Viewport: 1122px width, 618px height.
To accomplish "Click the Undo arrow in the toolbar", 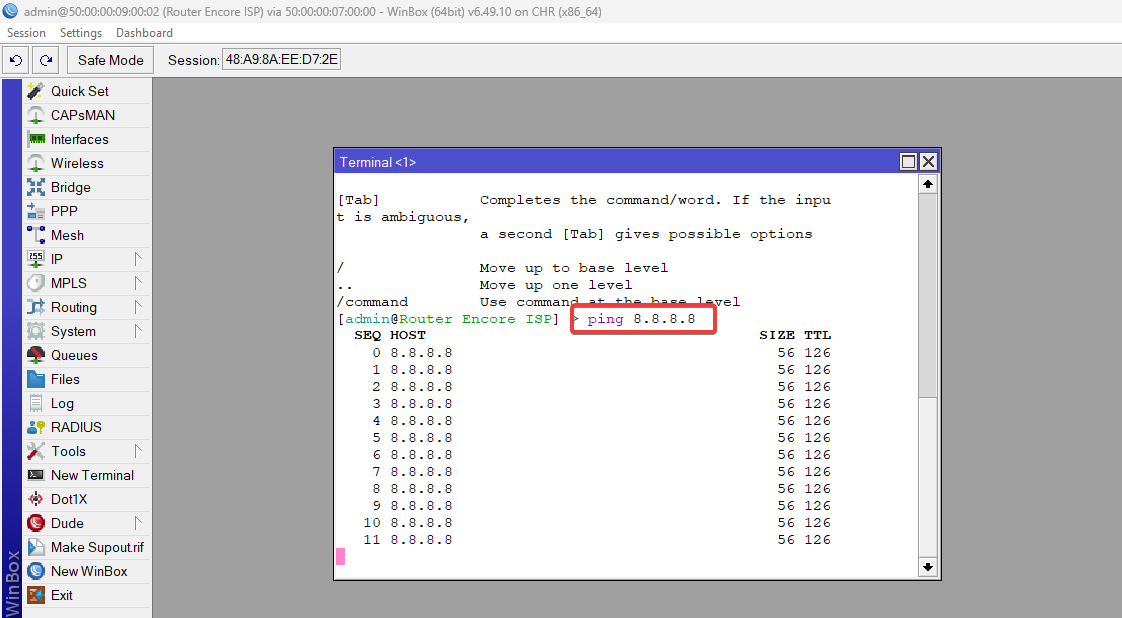I will (x=15, y=60).
